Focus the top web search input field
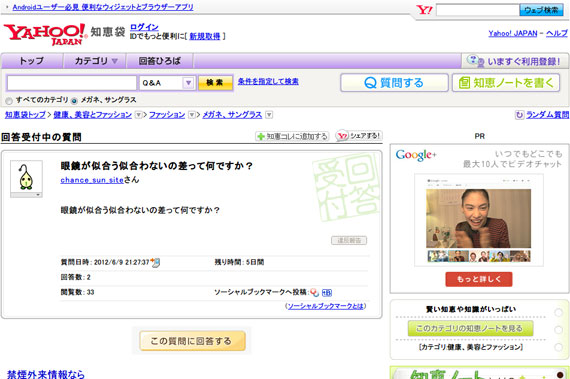Screen dimensions: 570x379 478,10
